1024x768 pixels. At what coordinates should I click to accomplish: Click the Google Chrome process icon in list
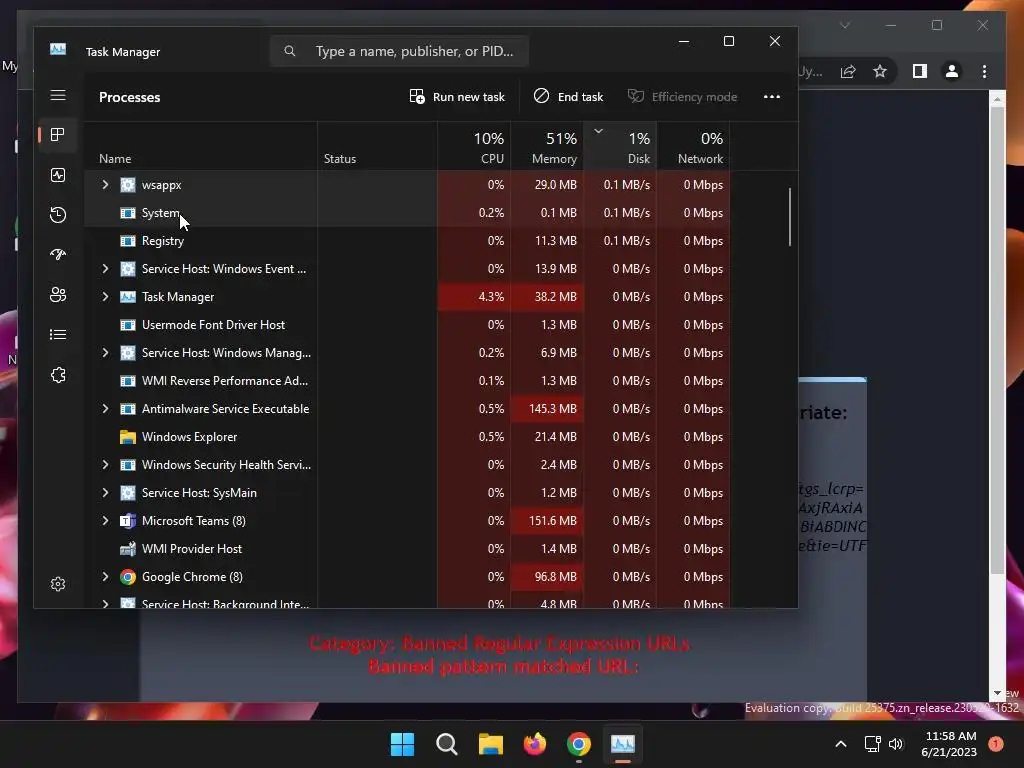tap(128, 577)
